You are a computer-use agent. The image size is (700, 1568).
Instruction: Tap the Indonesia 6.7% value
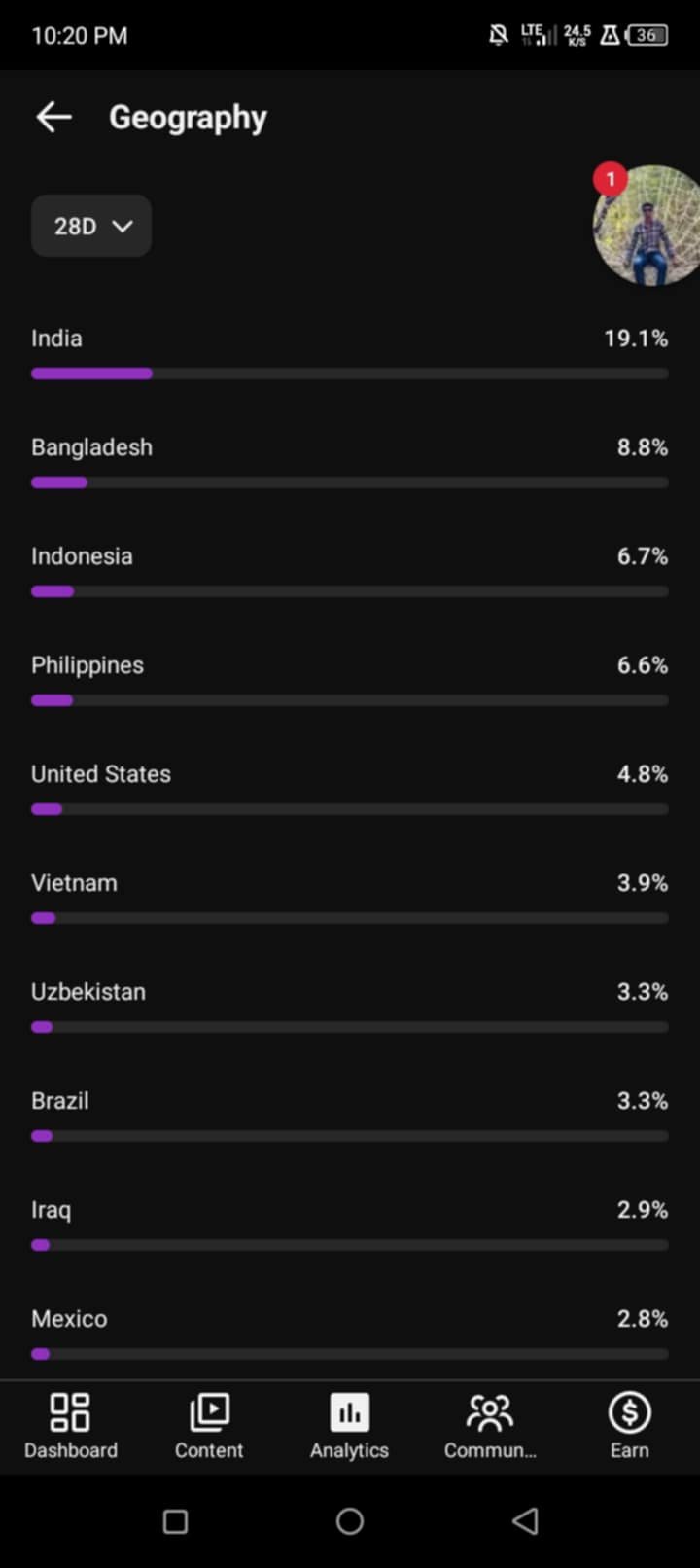643,556
